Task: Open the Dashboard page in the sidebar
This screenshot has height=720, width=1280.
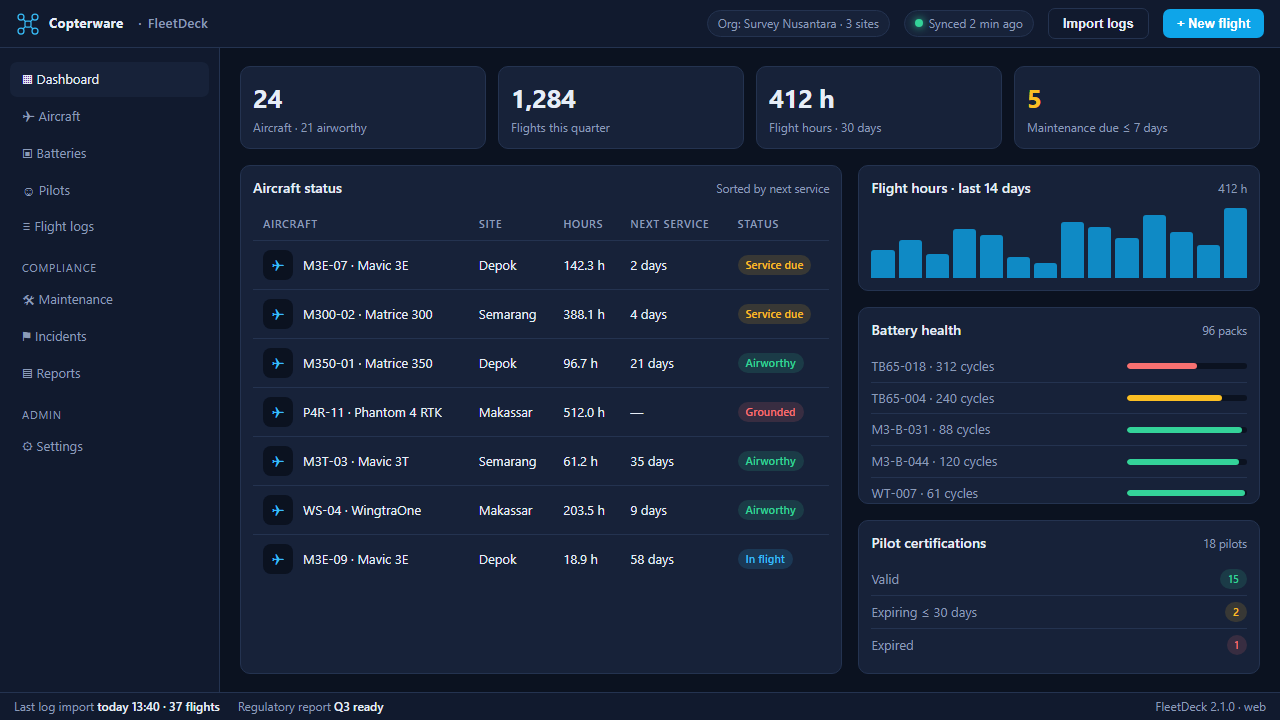Action: [110, 80]
